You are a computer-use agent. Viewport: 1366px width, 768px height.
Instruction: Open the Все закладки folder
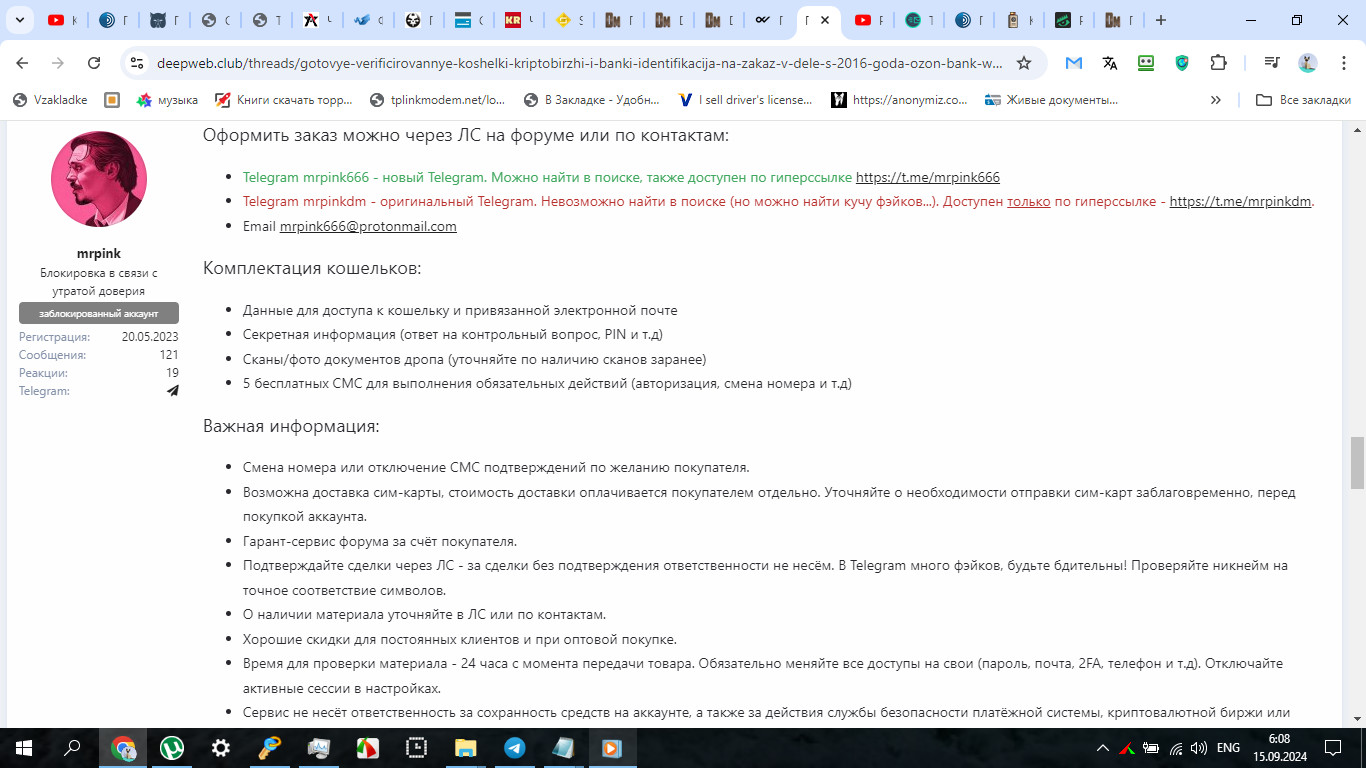[1303, 100]
